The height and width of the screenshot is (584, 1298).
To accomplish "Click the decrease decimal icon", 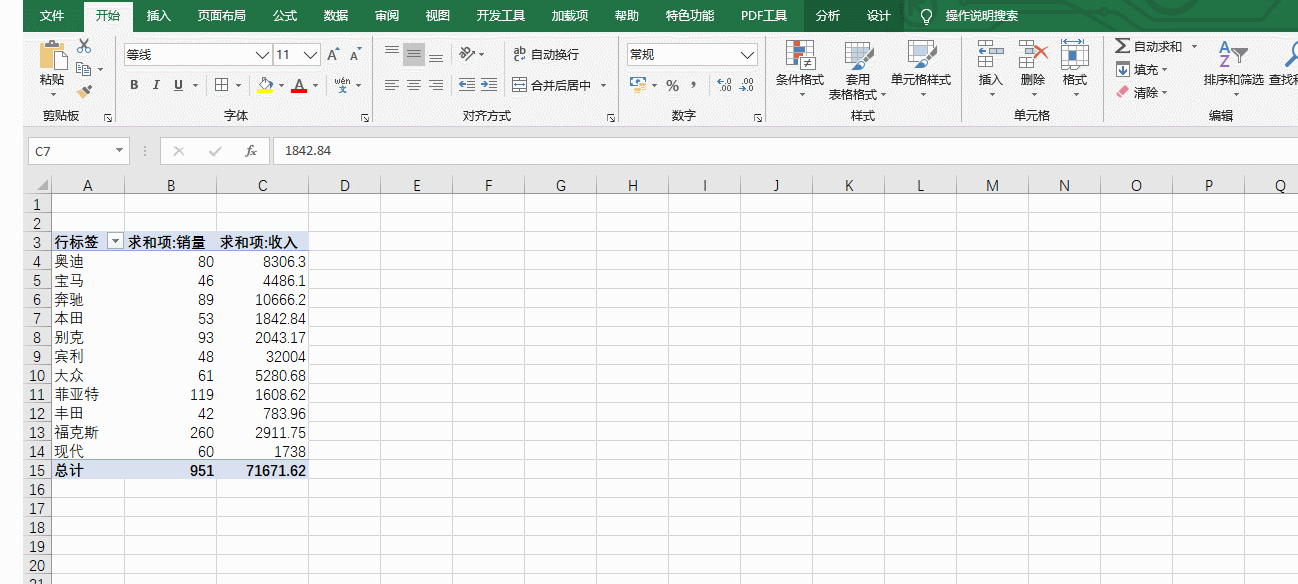I will (x=746, y=86).
